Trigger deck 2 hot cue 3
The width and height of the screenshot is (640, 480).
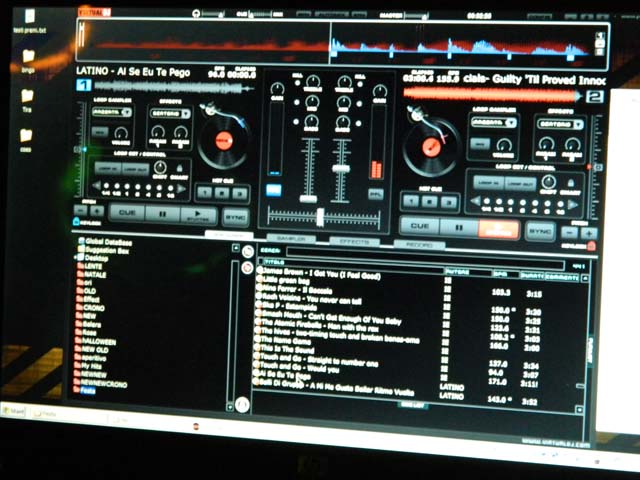pos(449,202)
